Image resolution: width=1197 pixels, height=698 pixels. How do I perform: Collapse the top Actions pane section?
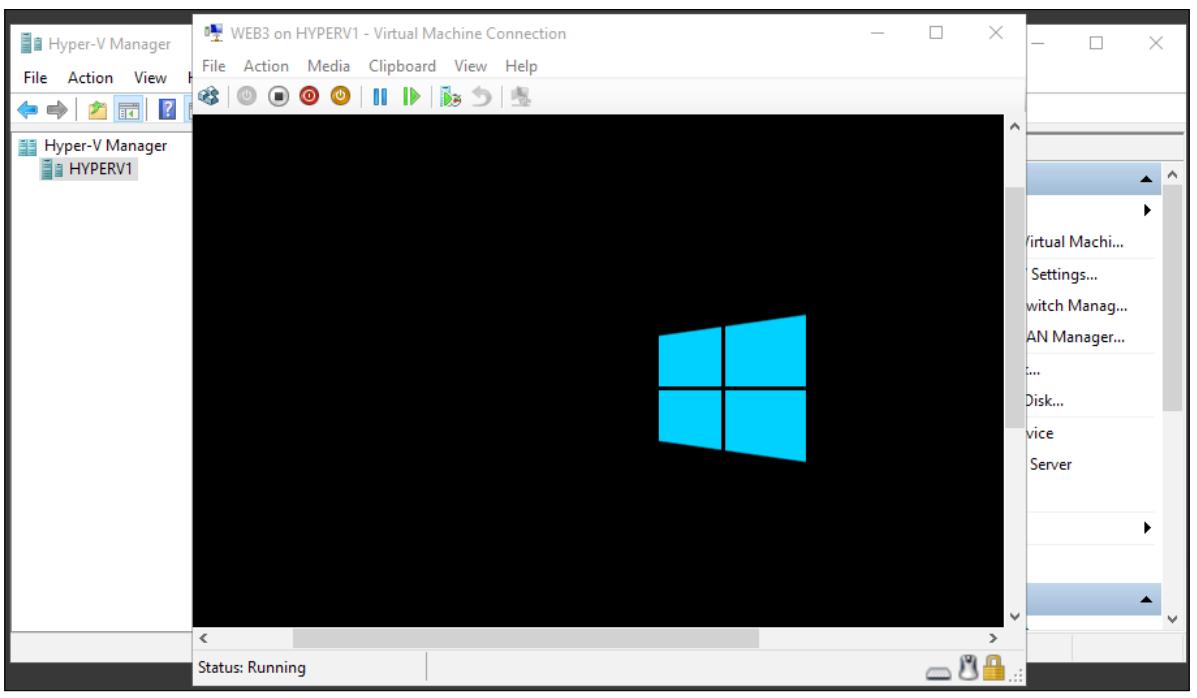tap(1146, 179)
